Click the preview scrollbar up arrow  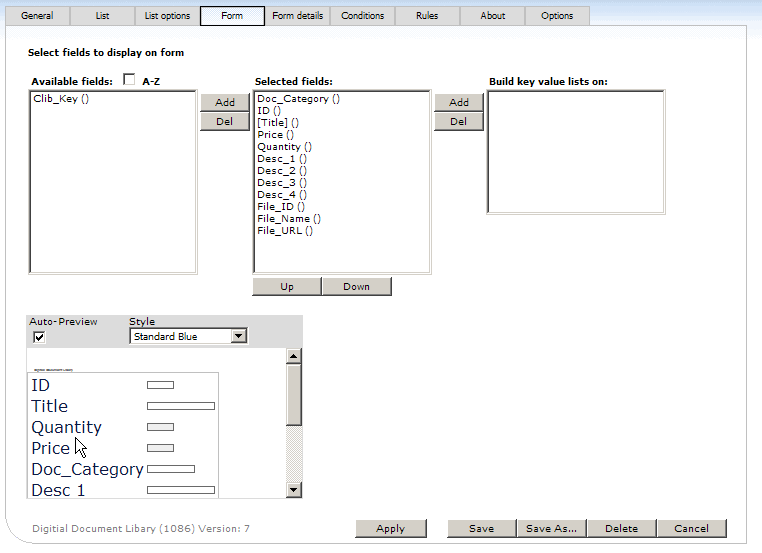click(x=294, y=356)
